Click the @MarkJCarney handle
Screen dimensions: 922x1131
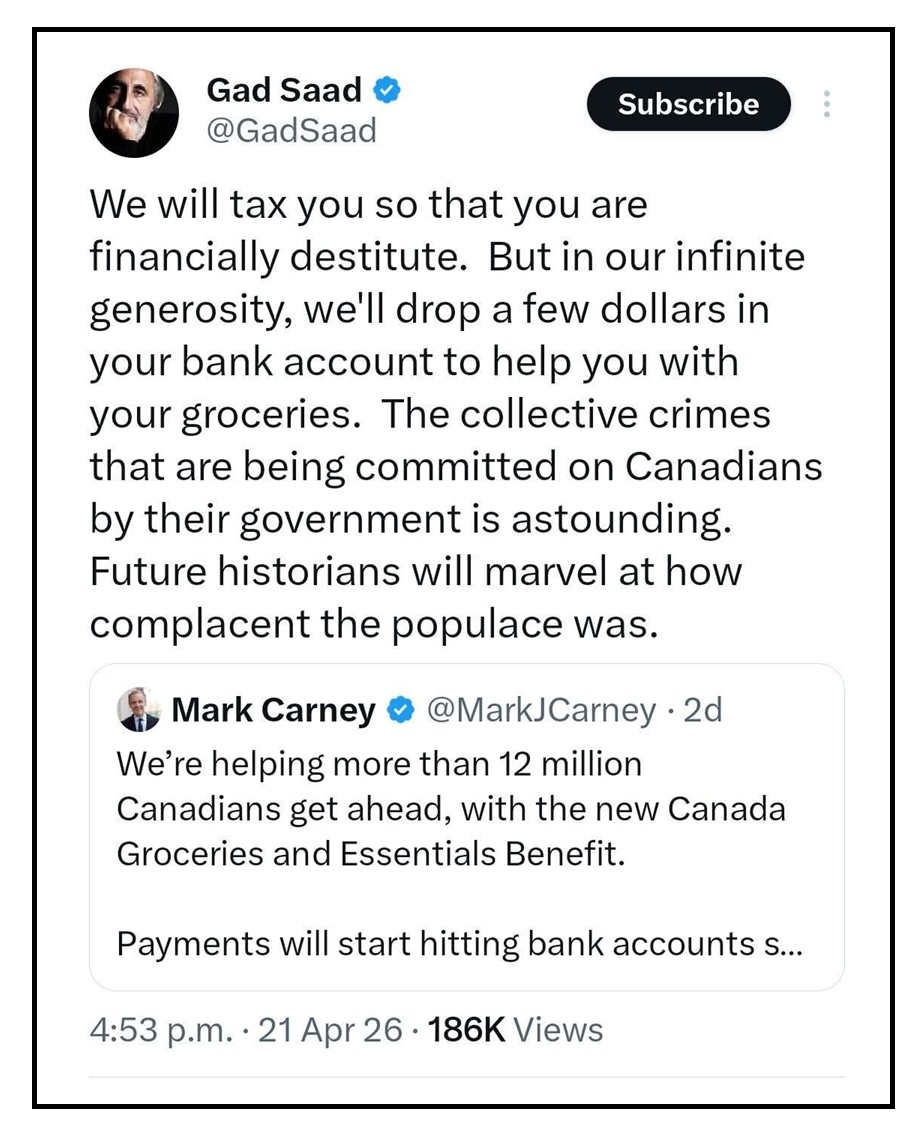pyautogui.click(x=540, y=710)
